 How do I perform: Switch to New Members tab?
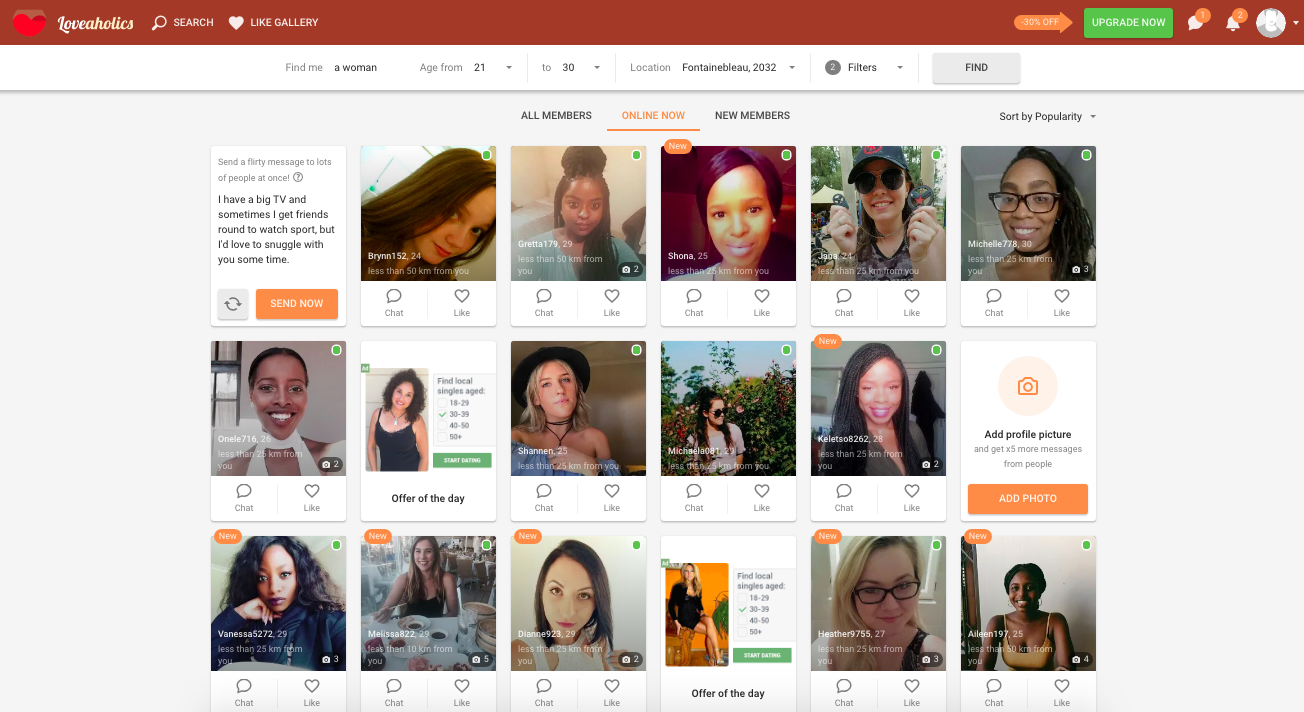pos(752,116)
